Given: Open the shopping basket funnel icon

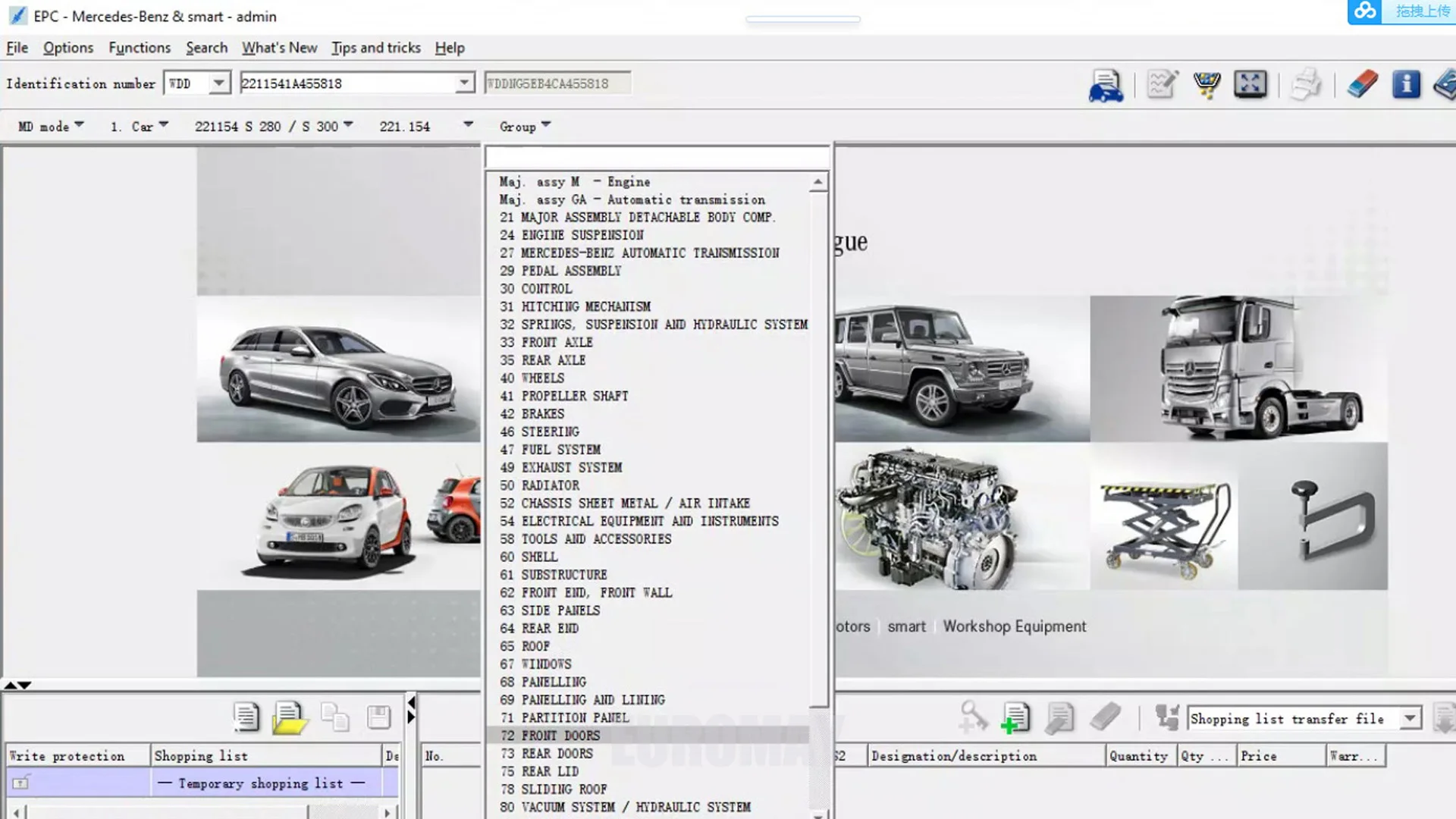Looking at the screenshot, I should coord(1206,84).
